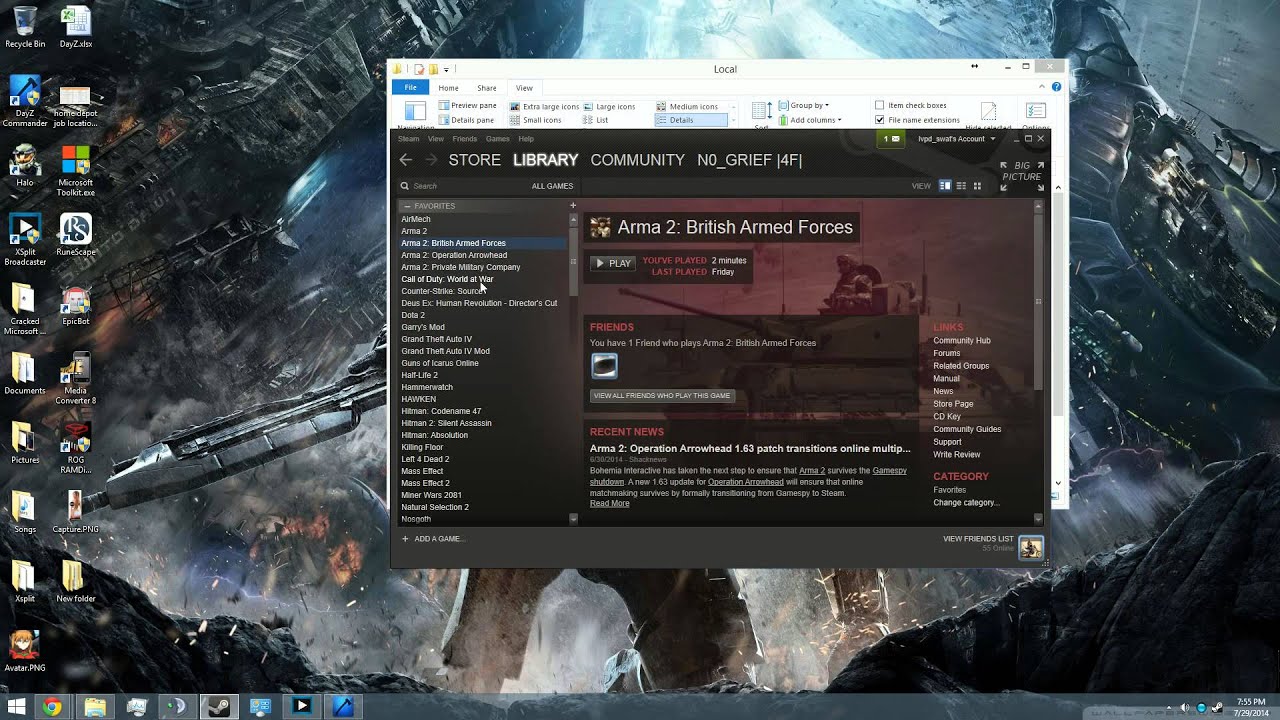1280x720 pixels.
Task: Go to the COMMUNITY tab in Steam
Action: click(x=637, y=160)
